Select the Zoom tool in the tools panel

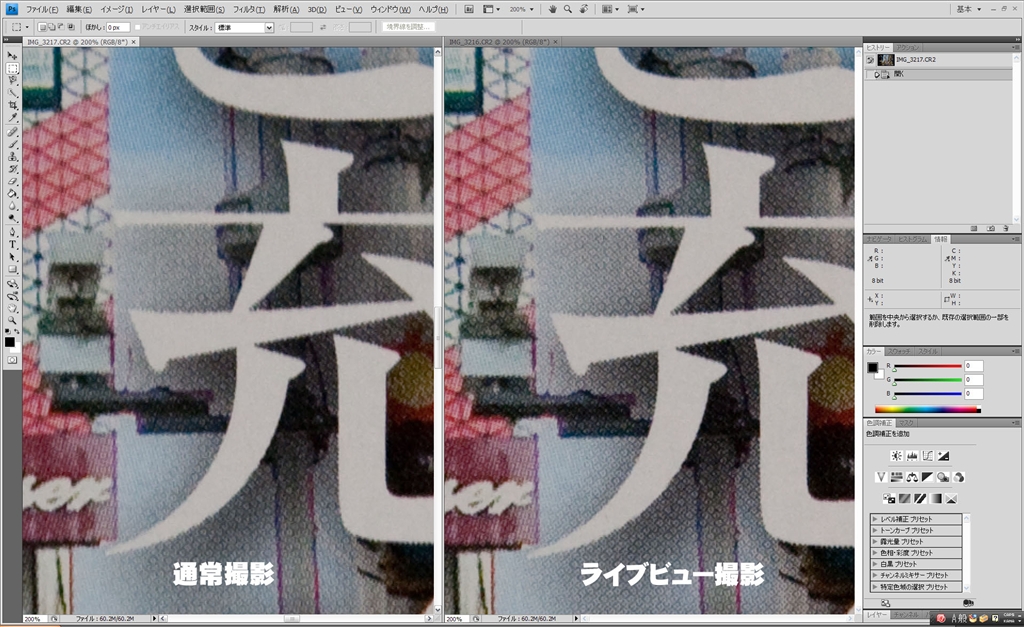12,320
